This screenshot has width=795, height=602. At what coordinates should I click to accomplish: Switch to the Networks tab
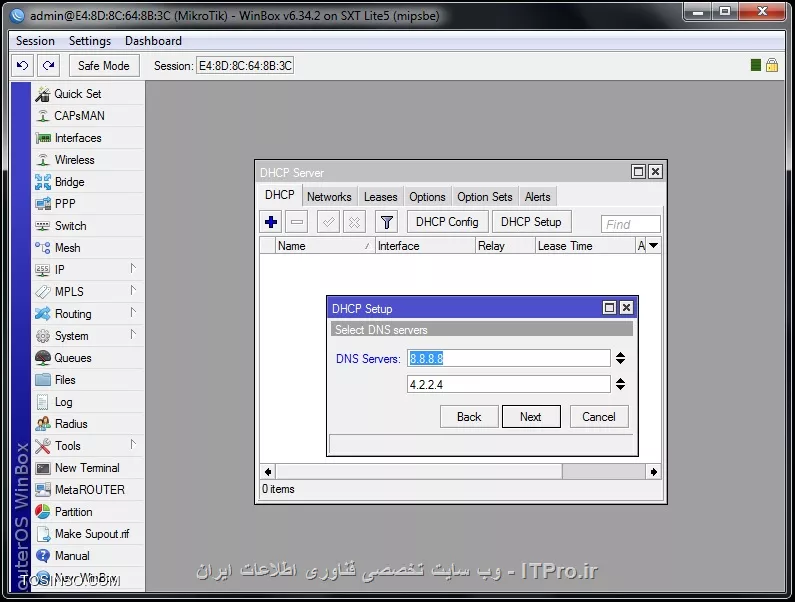[329, 197]
